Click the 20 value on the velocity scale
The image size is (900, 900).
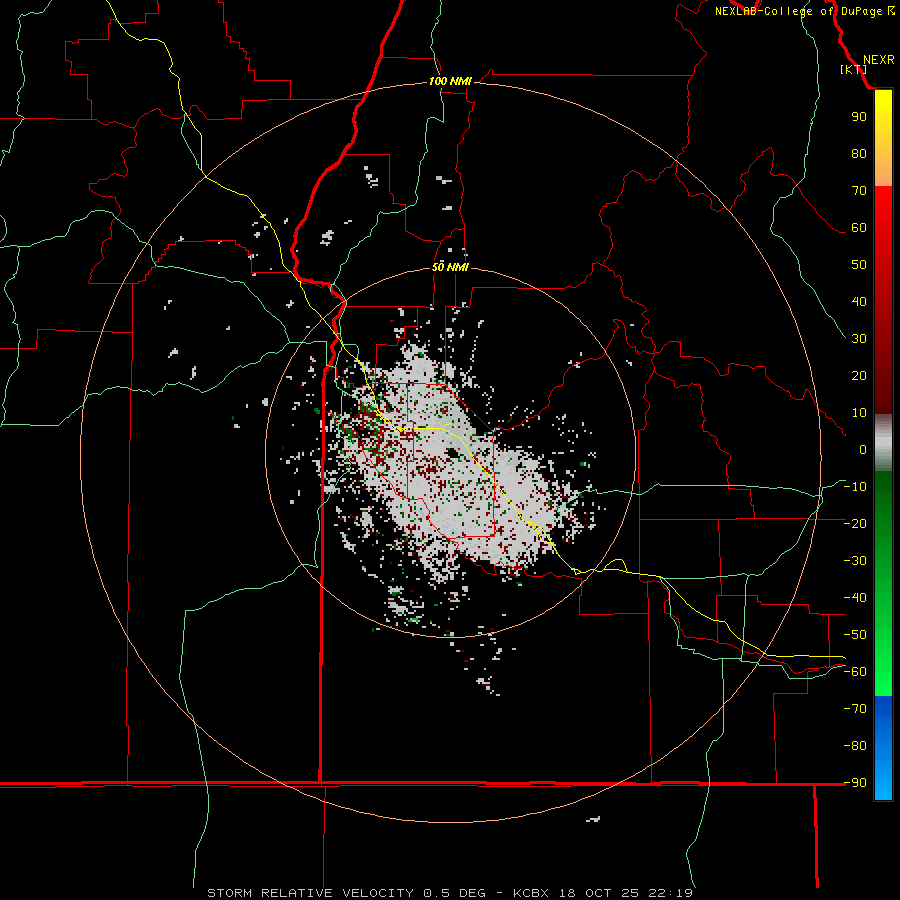click(x=859, y=376)
